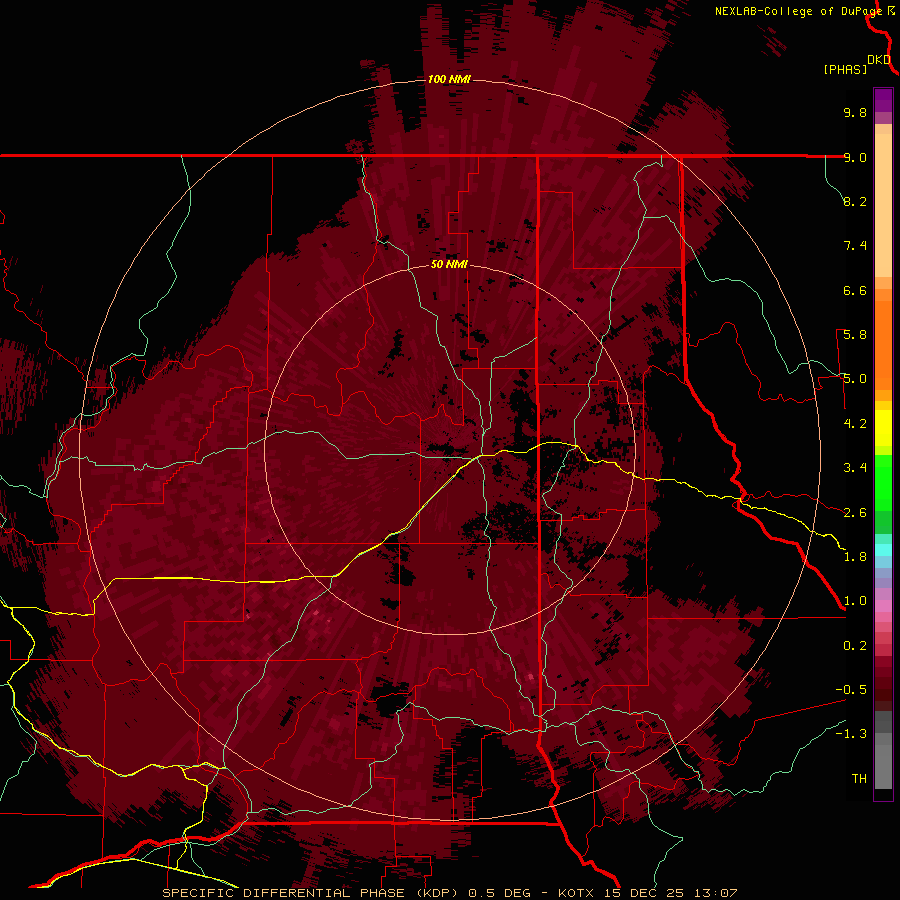This screenshot has width=900, height=900.
Task: Click the 0.2 legend value
Action: pyautogui.click(x=855, y=646)
